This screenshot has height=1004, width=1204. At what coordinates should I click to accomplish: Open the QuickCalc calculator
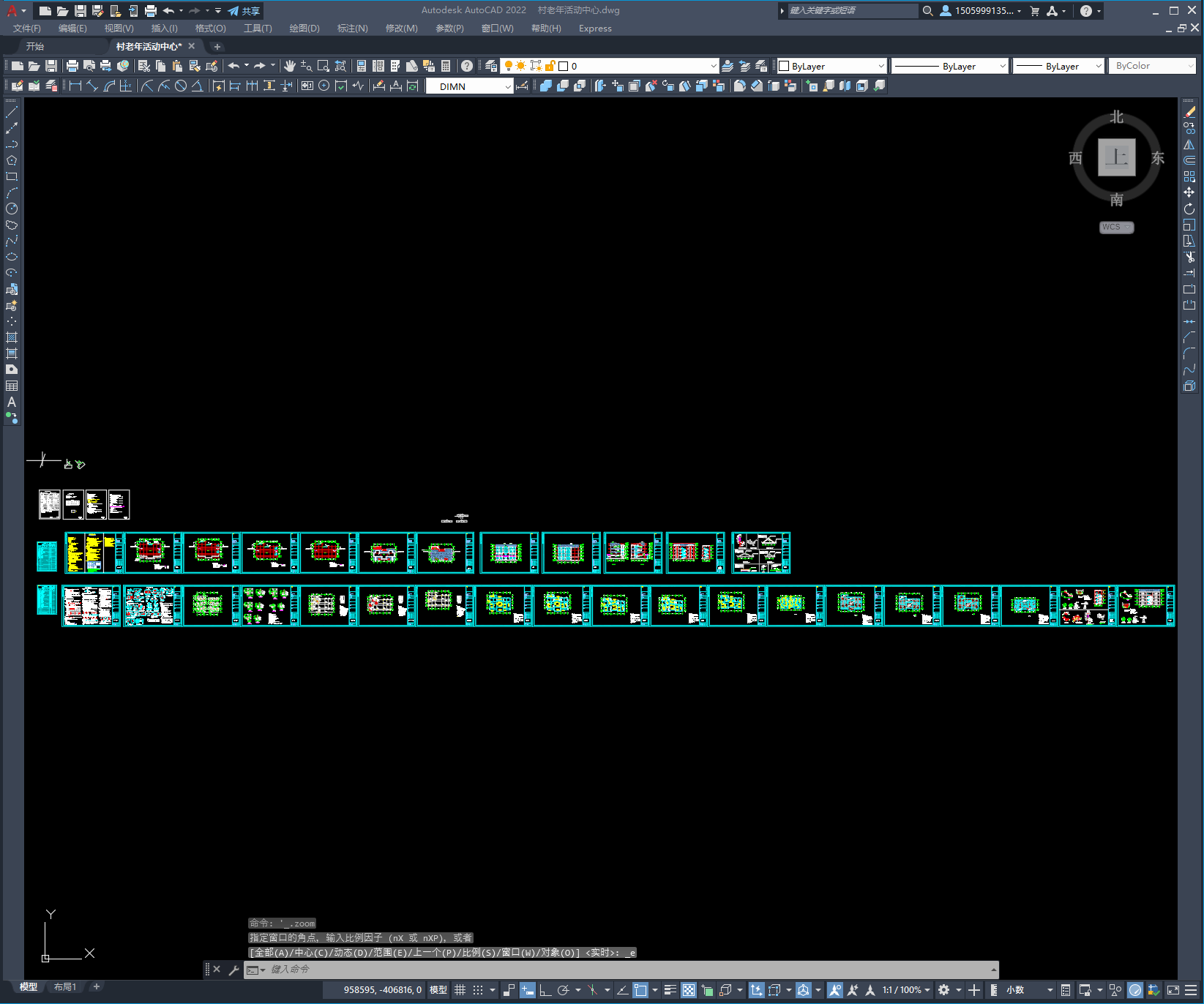(446, 66)
